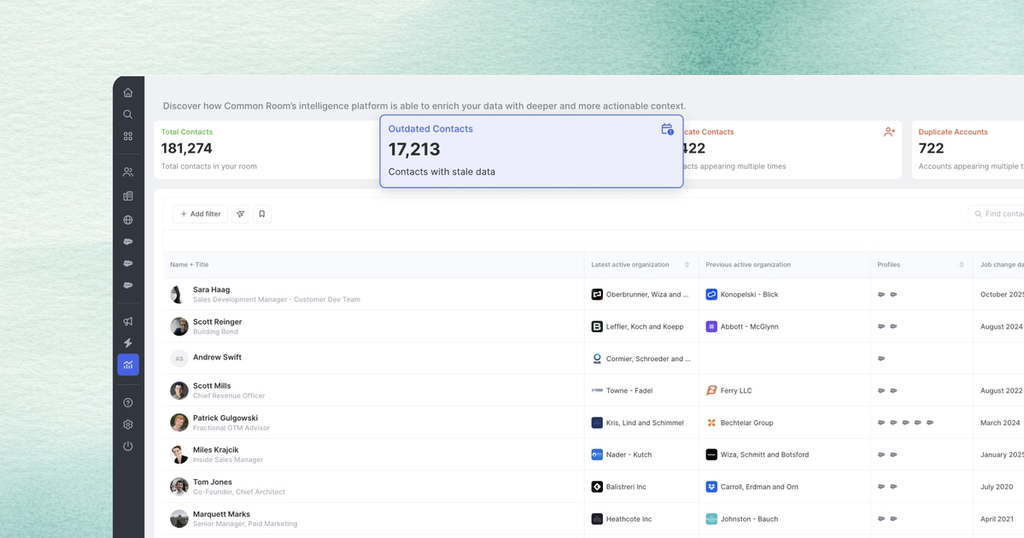Click Sara Haag's avatar
Image resolution: width=1024 pixels, height=538 pixels.
click(179, 294)
